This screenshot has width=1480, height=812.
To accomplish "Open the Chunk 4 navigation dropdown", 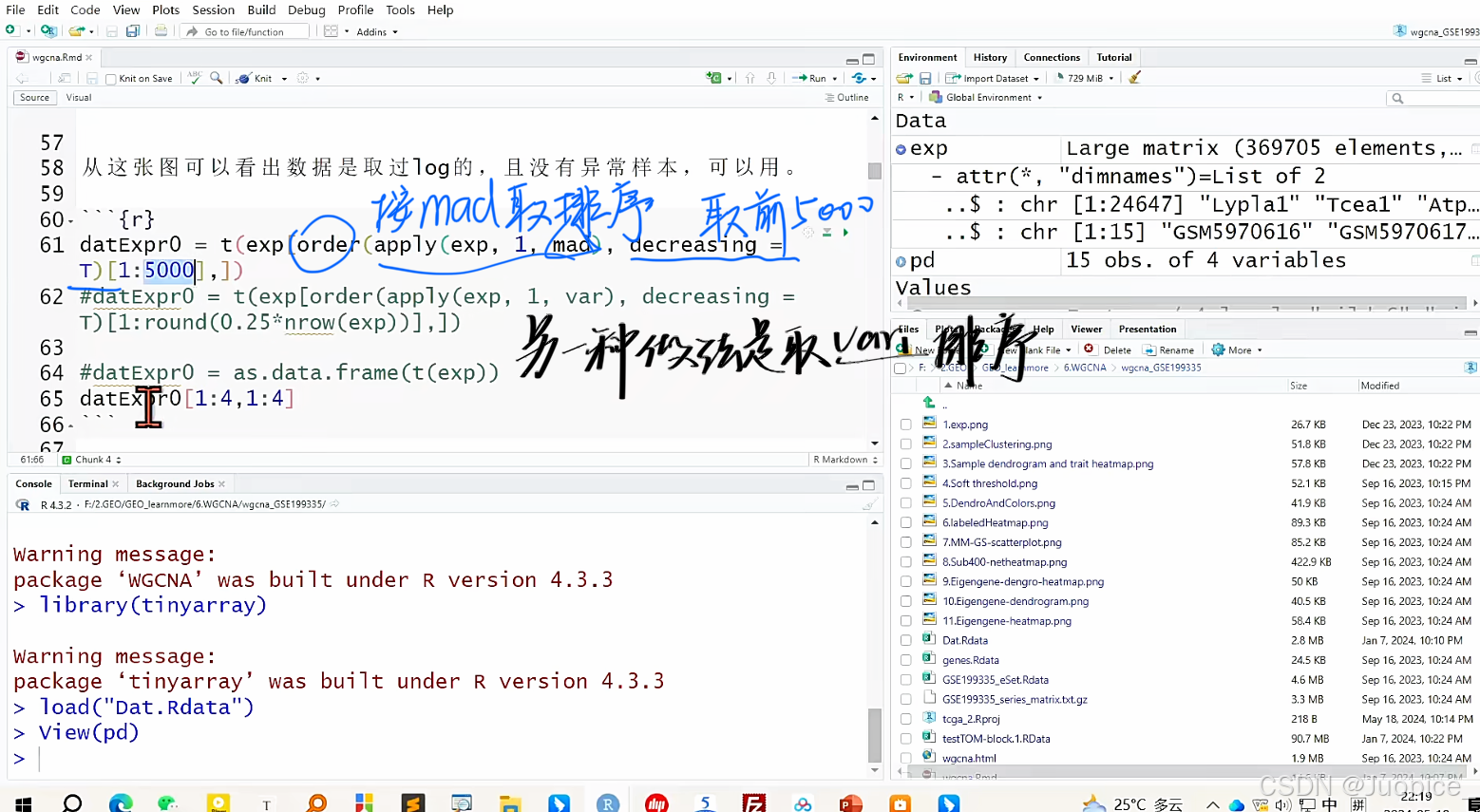I will pos(93,460).
